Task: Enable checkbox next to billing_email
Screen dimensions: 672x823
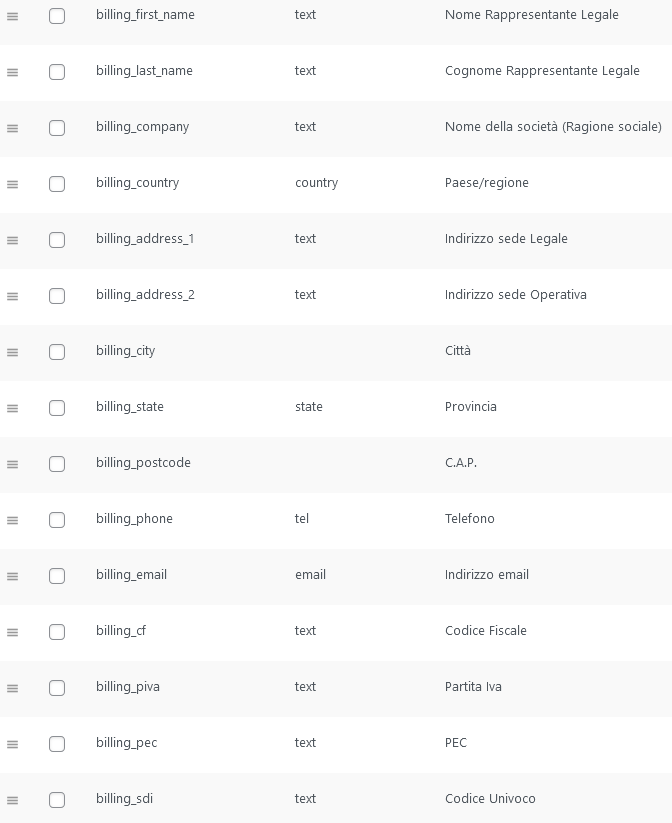Action: click(57, 576)
